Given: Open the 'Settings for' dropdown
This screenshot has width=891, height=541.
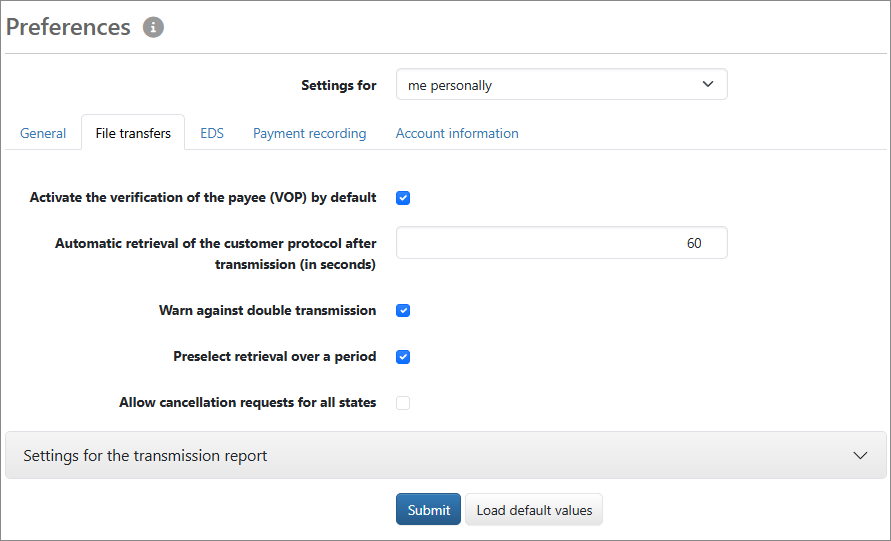Looking at the screenshot, I should (x=561, y=85).
